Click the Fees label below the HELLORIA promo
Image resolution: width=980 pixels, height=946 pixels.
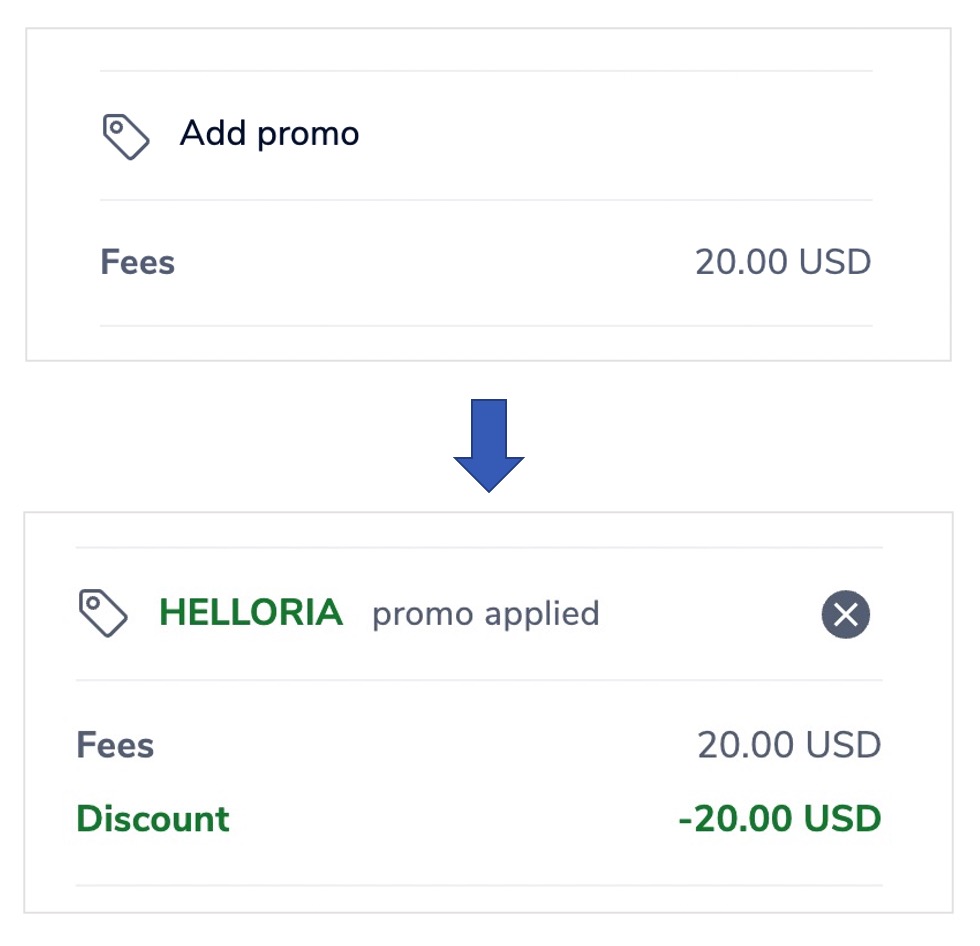point(115,745)
